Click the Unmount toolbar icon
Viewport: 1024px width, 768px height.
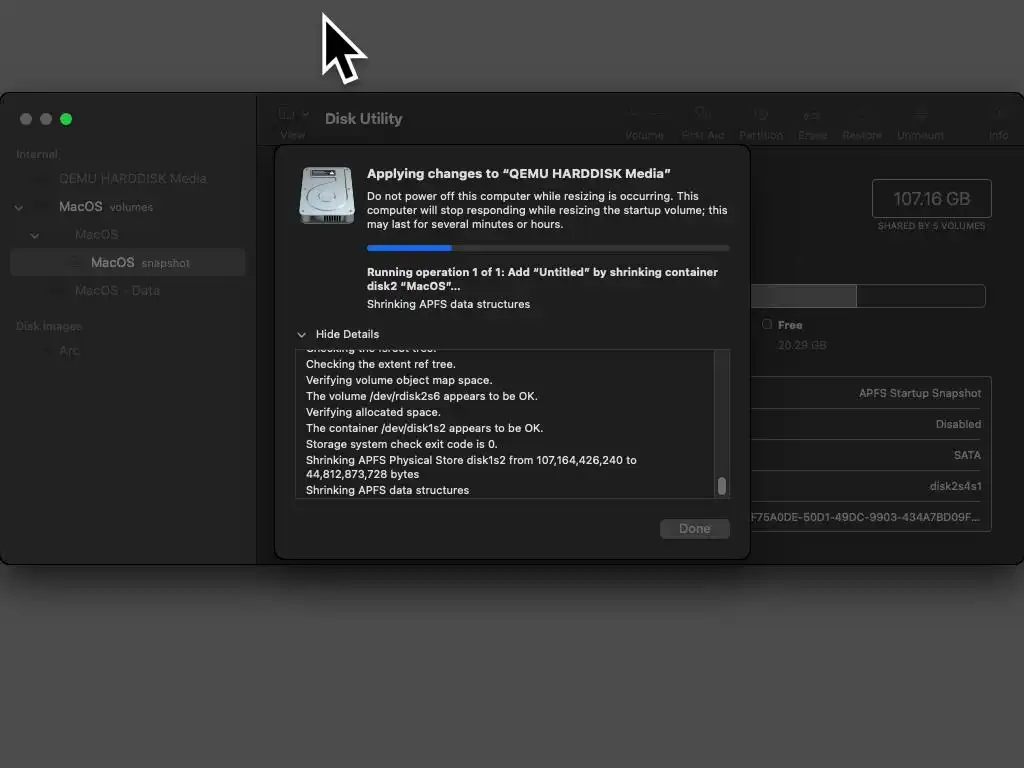920,114
